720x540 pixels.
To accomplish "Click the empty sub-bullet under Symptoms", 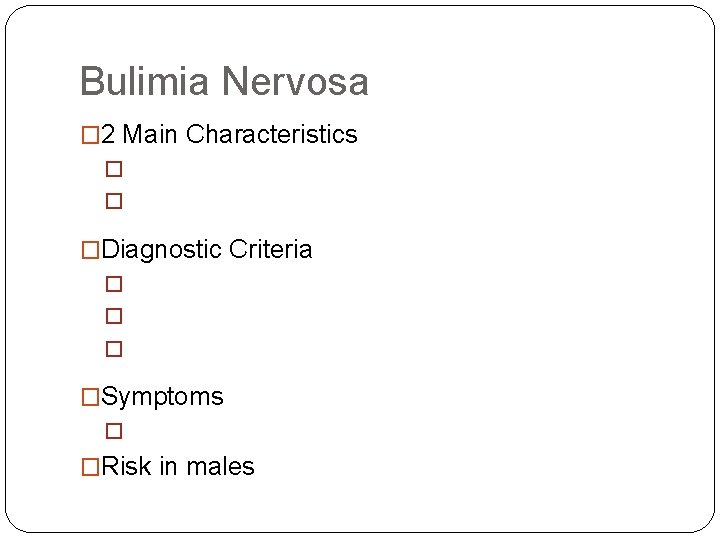I will [x=113, y=431].
